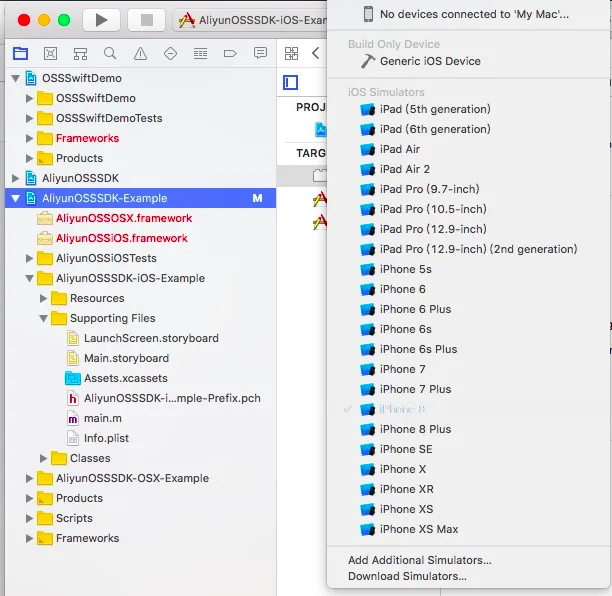Expand the red Frameworks folder
The image size is (612, 596).
coord(29,138)
